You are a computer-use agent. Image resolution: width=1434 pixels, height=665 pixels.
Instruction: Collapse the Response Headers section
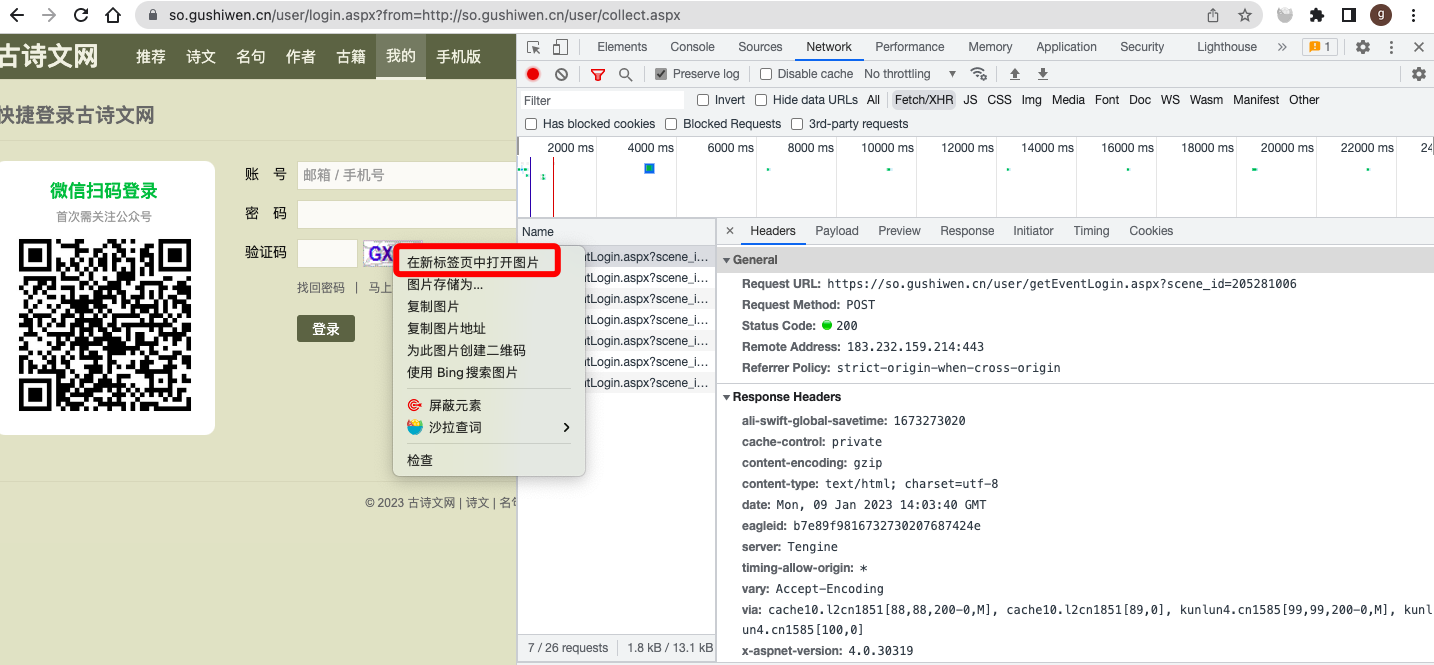point(727,397)
